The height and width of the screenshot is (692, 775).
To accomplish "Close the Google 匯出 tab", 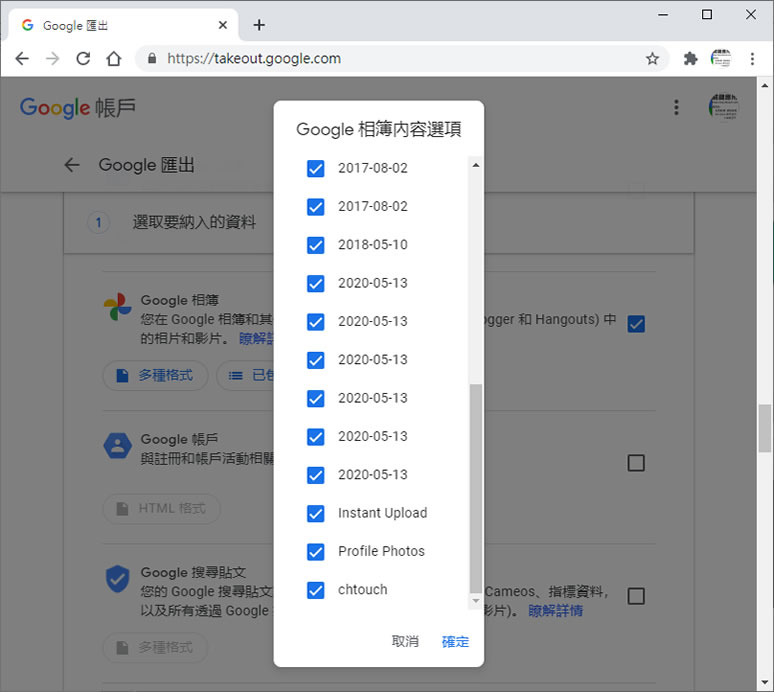I will [x=223, y=25].
